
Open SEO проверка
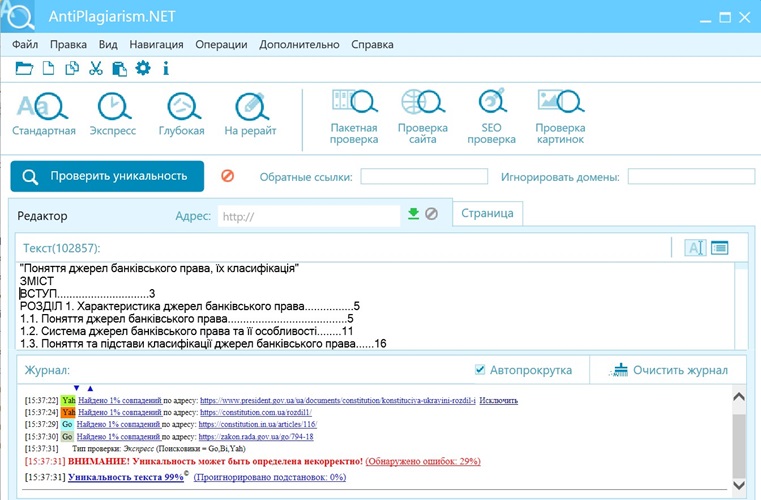pyautogui.click(x=491, y=117)
